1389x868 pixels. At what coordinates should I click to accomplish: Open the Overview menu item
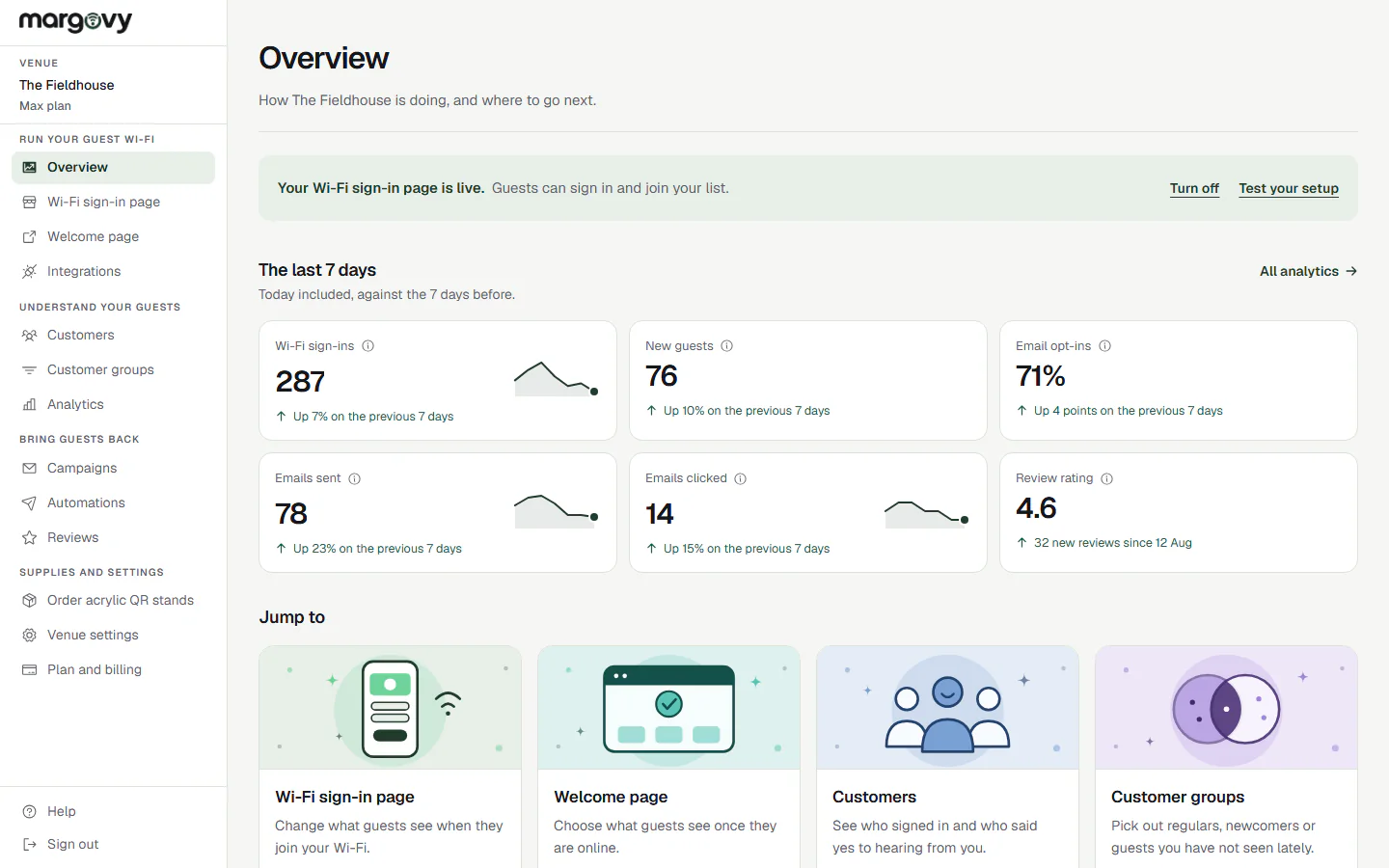pyautogui.click(x=113, y=167)
